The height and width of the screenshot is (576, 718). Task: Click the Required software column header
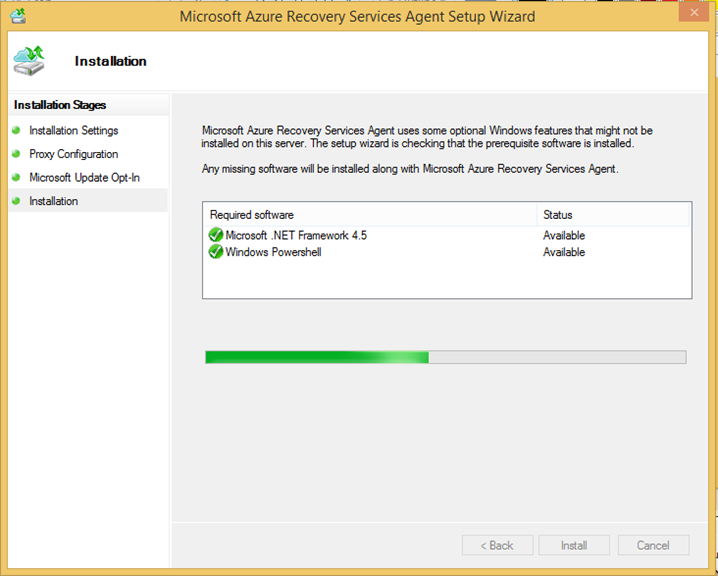click(370, 215)
